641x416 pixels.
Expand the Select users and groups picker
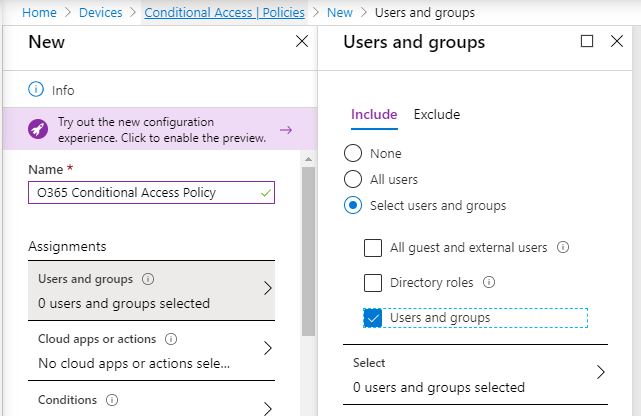[x=479, y=374]
